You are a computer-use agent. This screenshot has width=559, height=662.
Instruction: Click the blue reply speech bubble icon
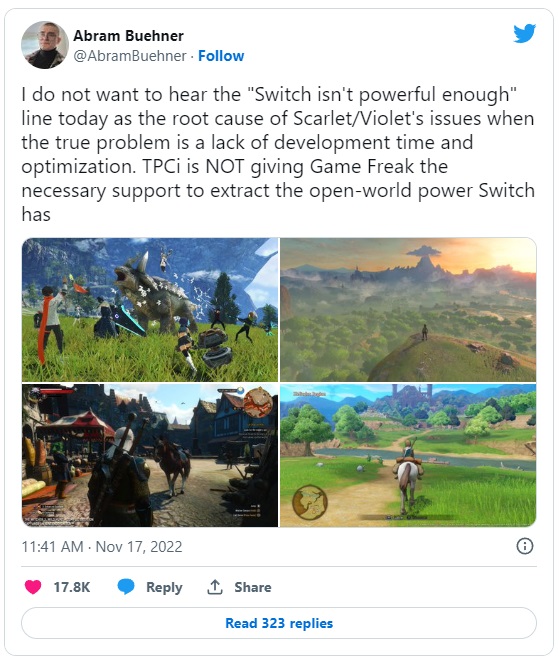click(126, 587)
